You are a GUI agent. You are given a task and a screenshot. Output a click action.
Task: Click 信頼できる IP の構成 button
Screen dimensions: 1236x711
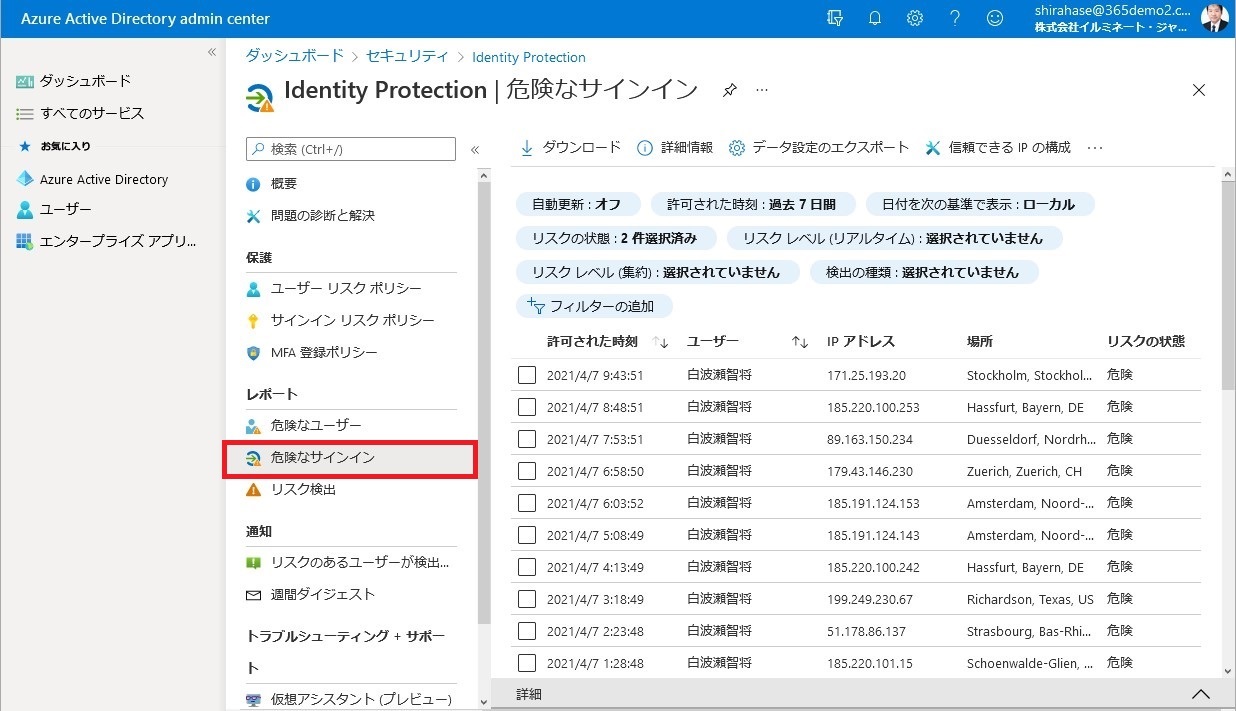pyautogui.click(x=997, y=148)
